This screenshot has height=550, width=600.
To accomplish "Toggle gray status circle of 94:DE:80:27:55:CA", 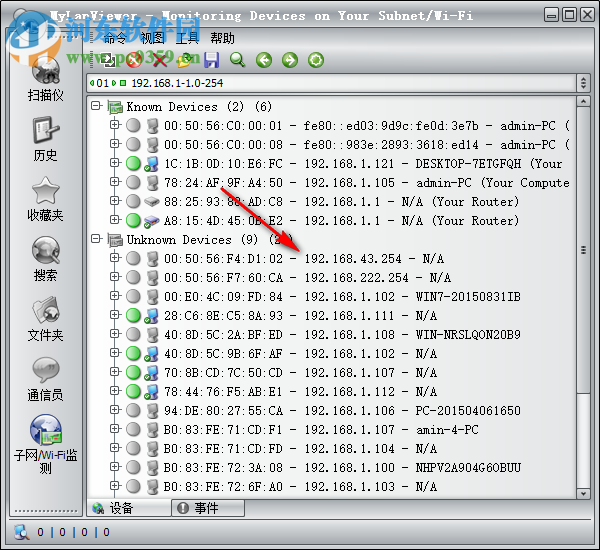I will tap(133, 410).
